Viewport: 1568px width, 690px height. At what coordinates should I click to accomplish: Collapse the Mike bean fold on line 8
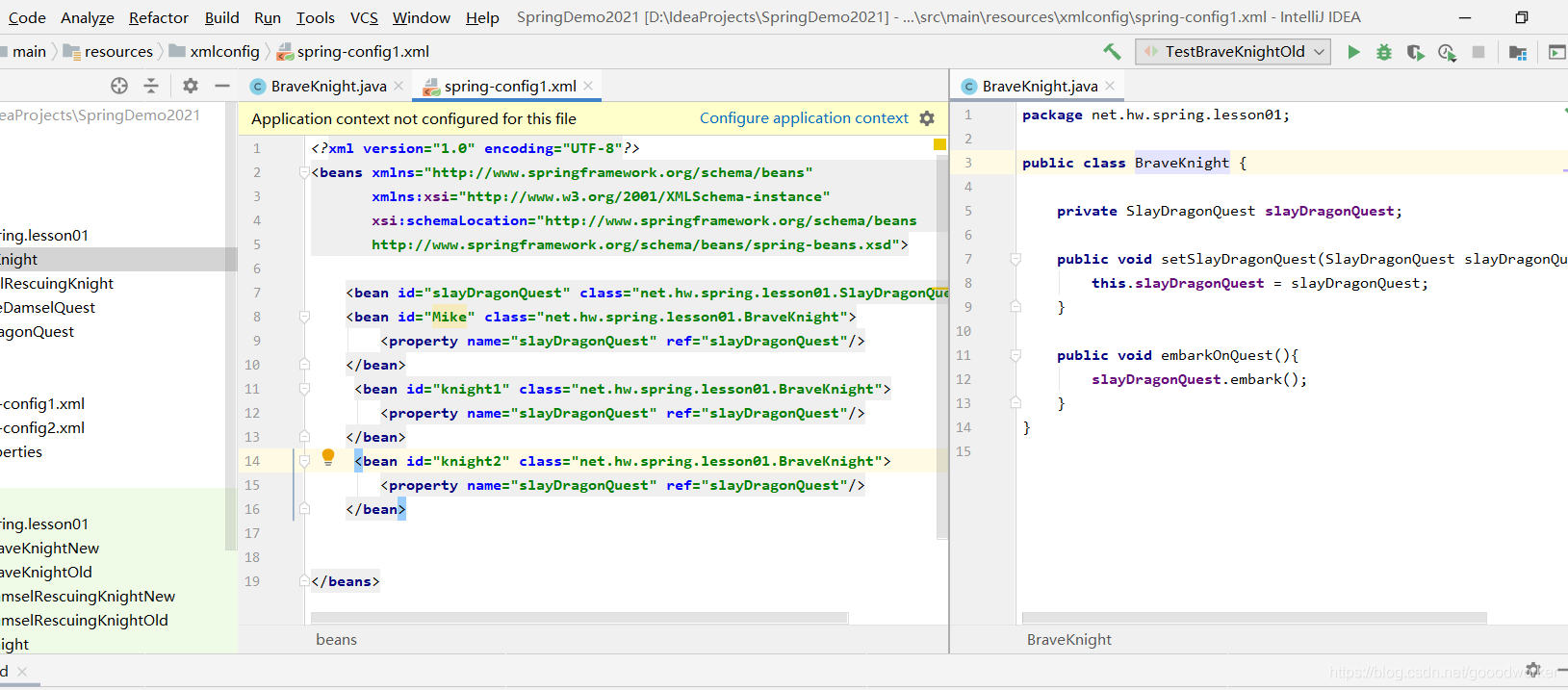pos(304,317)
